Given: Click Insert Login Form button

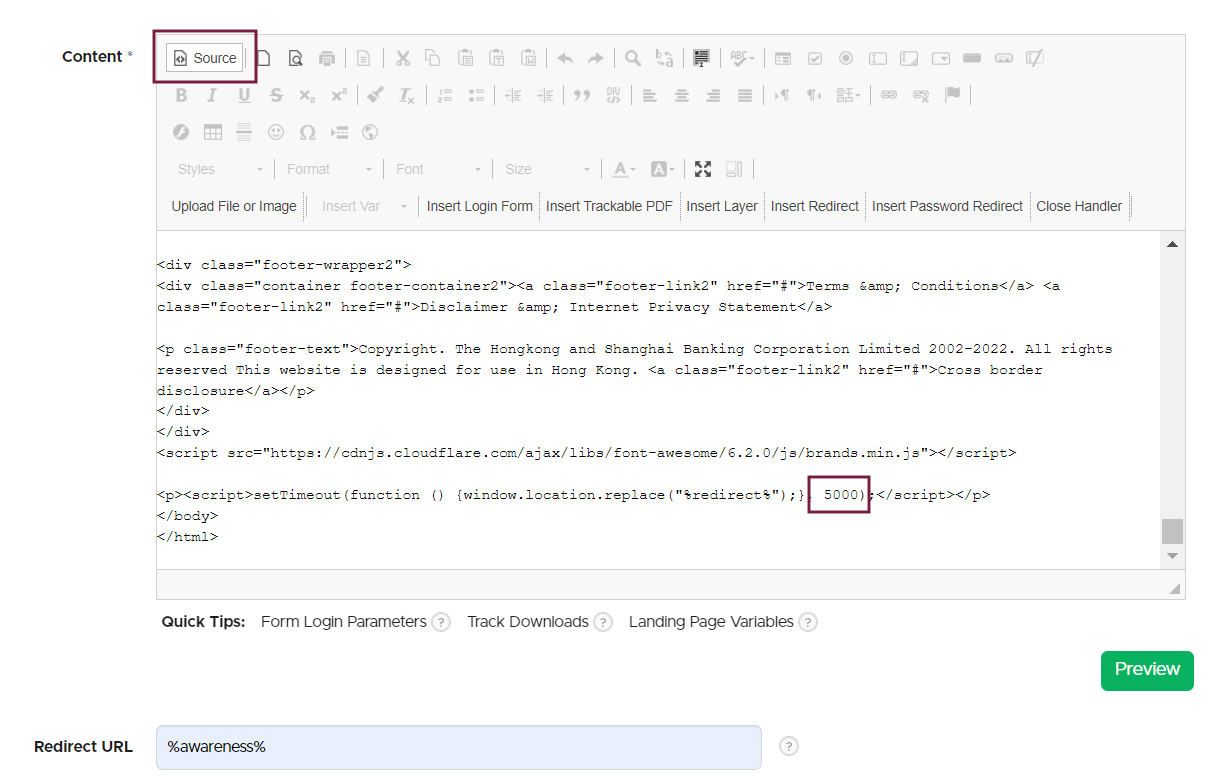Looking at the screenshot, I should click(480, 206).
